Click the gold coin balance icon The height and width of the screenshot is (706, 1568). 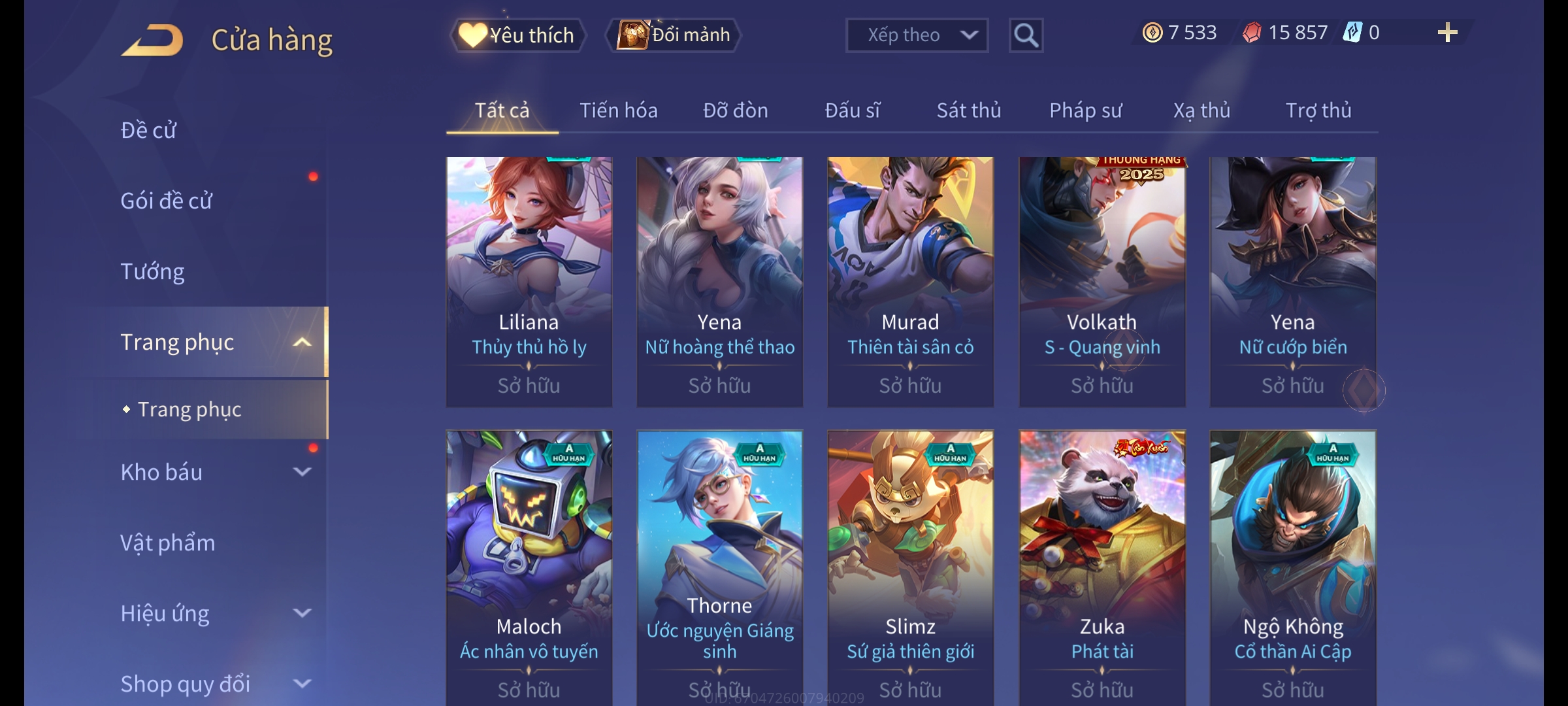tap(1152, 33)
